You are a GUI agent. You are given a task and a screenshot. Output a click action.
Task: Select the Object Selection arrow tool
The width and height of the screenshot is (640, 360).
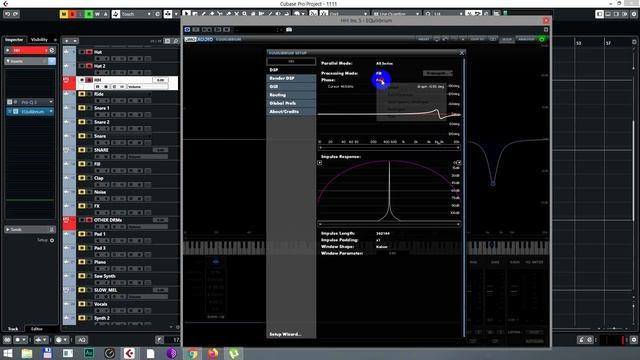tap(187, 14)
